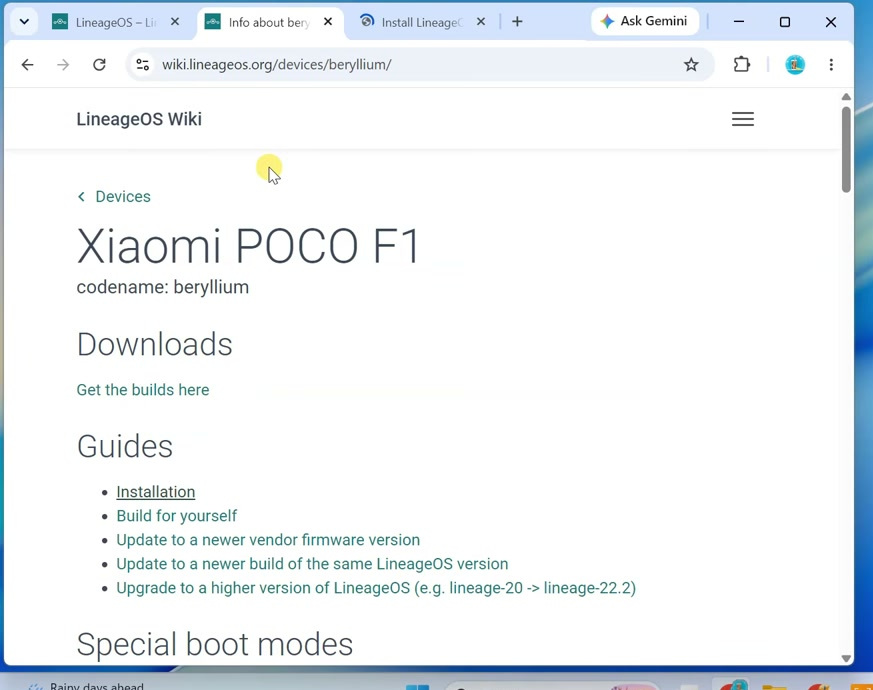
Task: Open a new tab with the plus icon
Action: coord(517,22)
